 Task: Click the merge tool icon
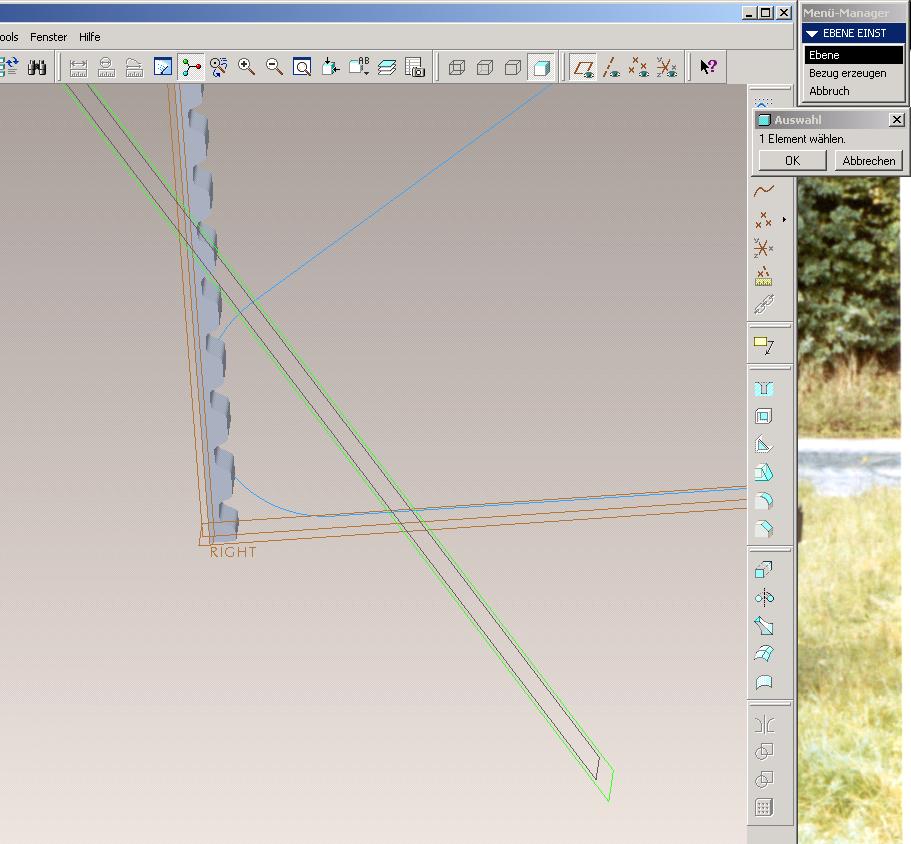[763, 752]
